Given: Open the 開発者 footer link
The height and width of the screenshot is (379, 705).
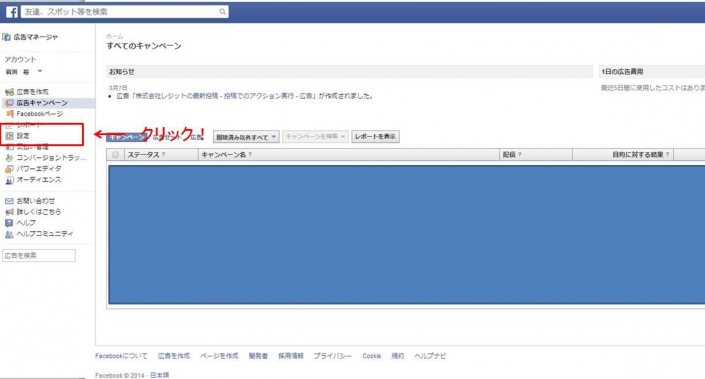Looking at the screenshot, I should pyautogui.click(x=258, y=356).
